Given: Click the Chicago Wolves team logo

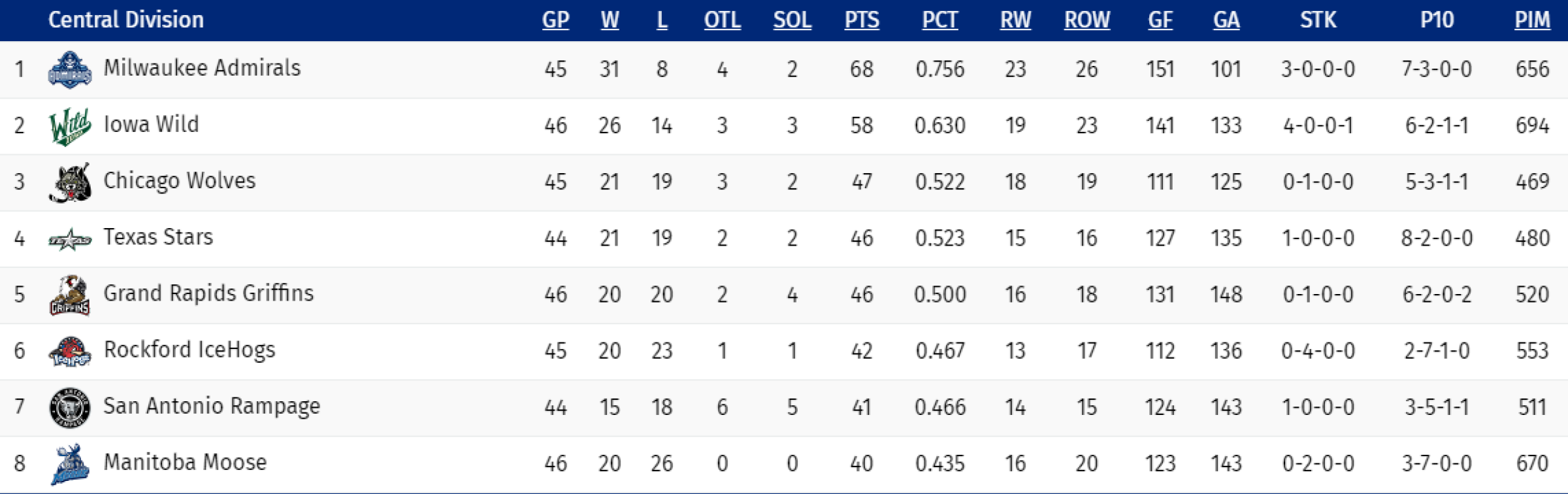Looking at the screenshot, I should click(x=70, y=183).
